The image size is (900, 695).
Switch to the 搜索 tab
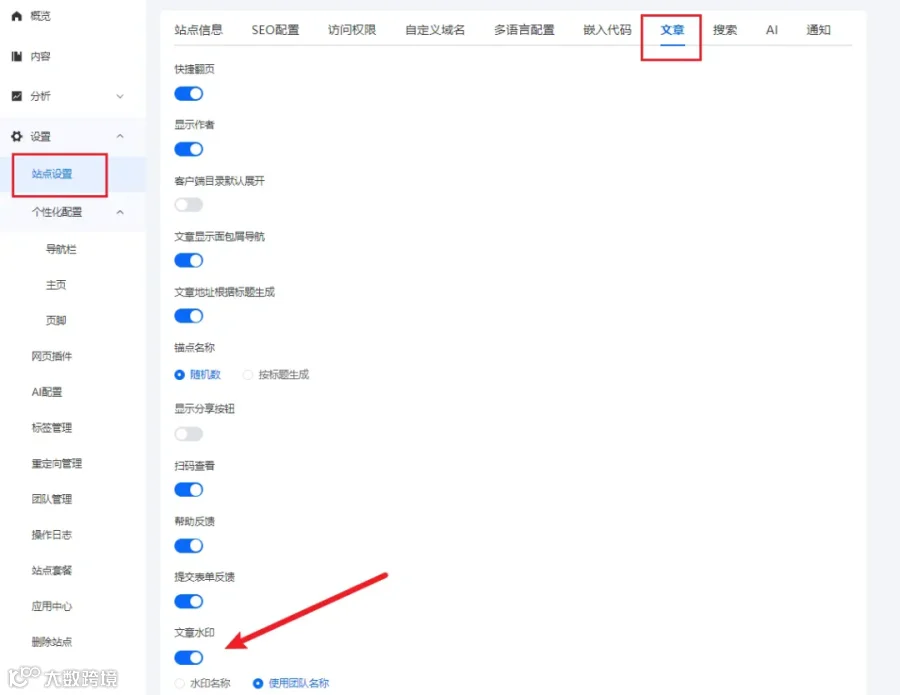[725, 30]
